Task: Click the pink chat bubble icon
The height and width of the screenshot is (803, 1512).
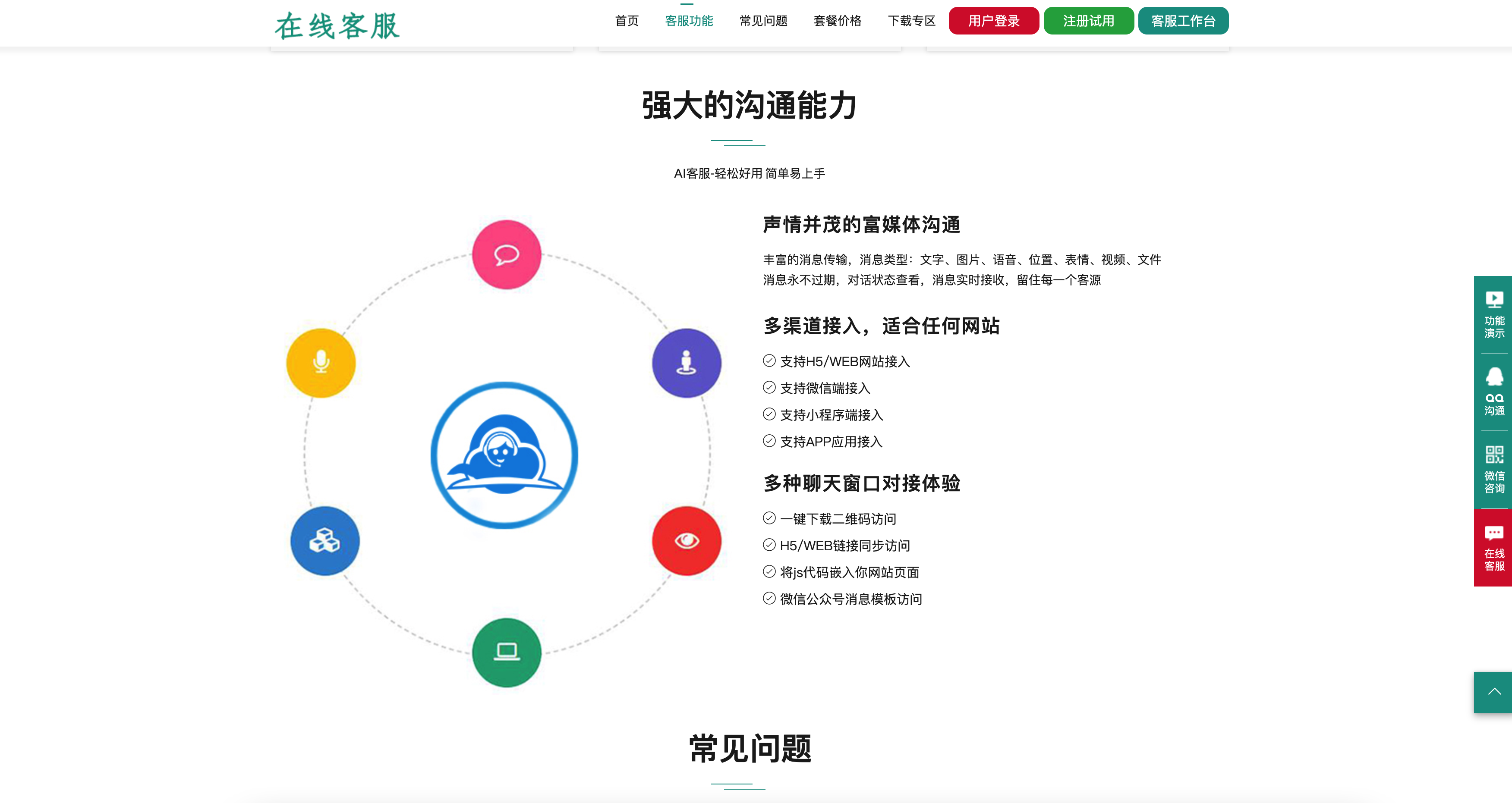Action: (507, 254)
